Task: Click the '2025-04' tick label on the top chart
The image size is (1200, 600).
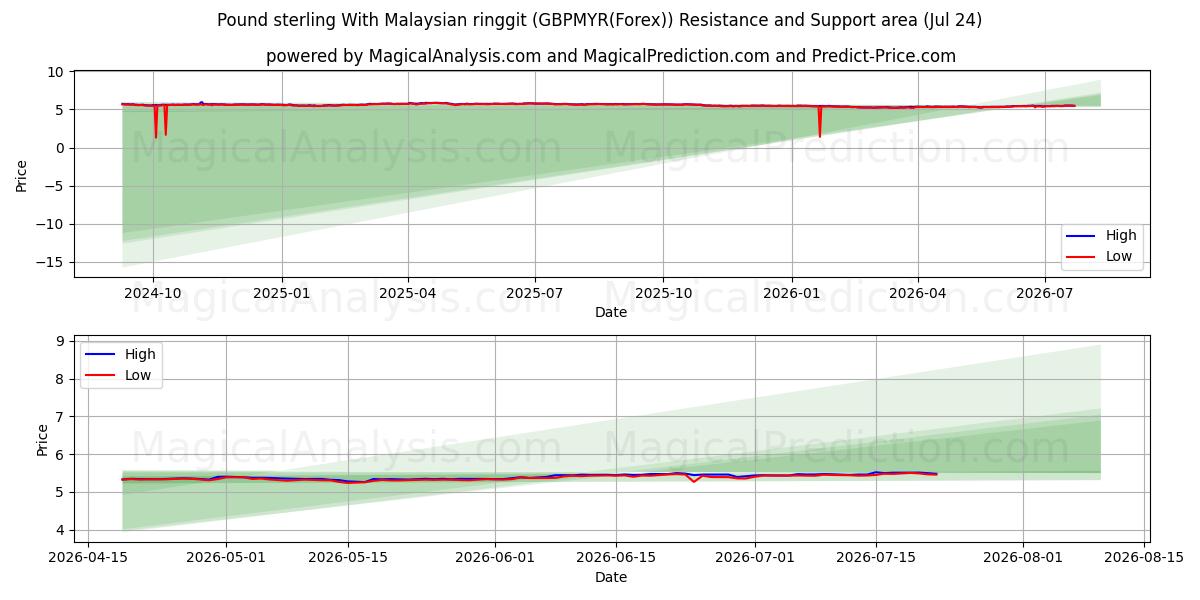Action: pos(408,294)
